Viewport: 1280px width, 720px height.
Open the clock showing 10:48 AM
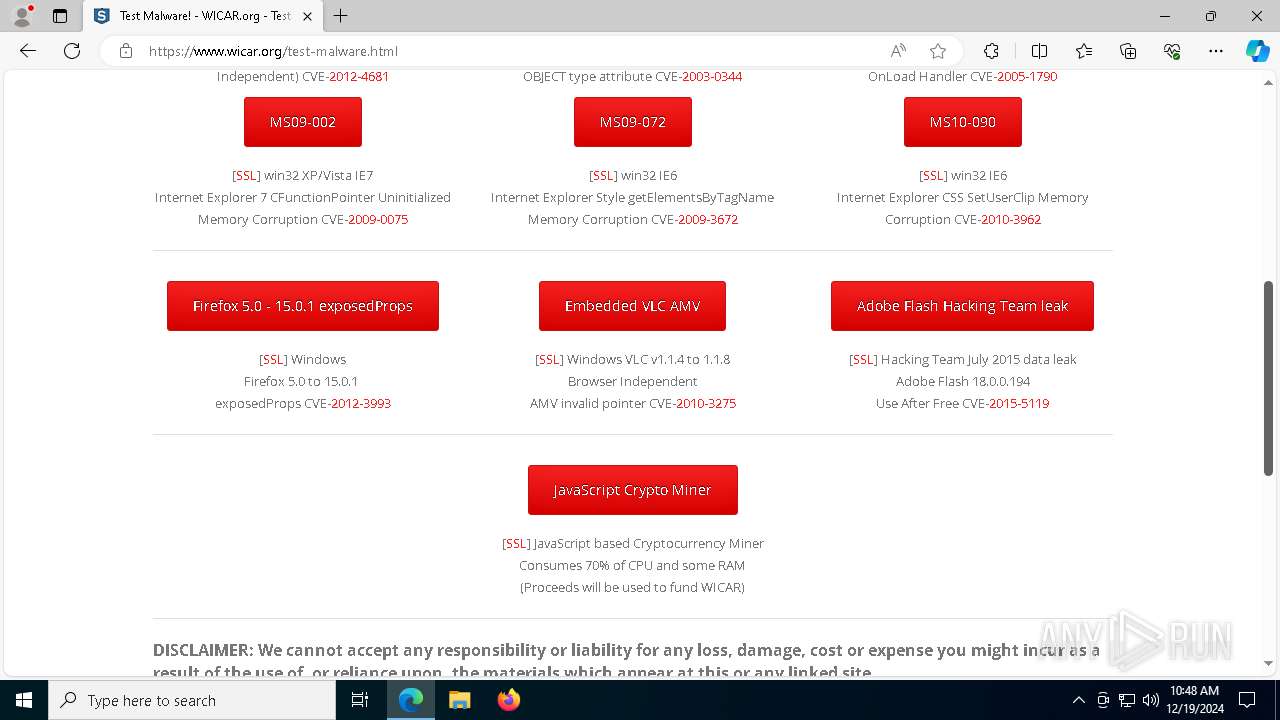(x=1193, y=700)
